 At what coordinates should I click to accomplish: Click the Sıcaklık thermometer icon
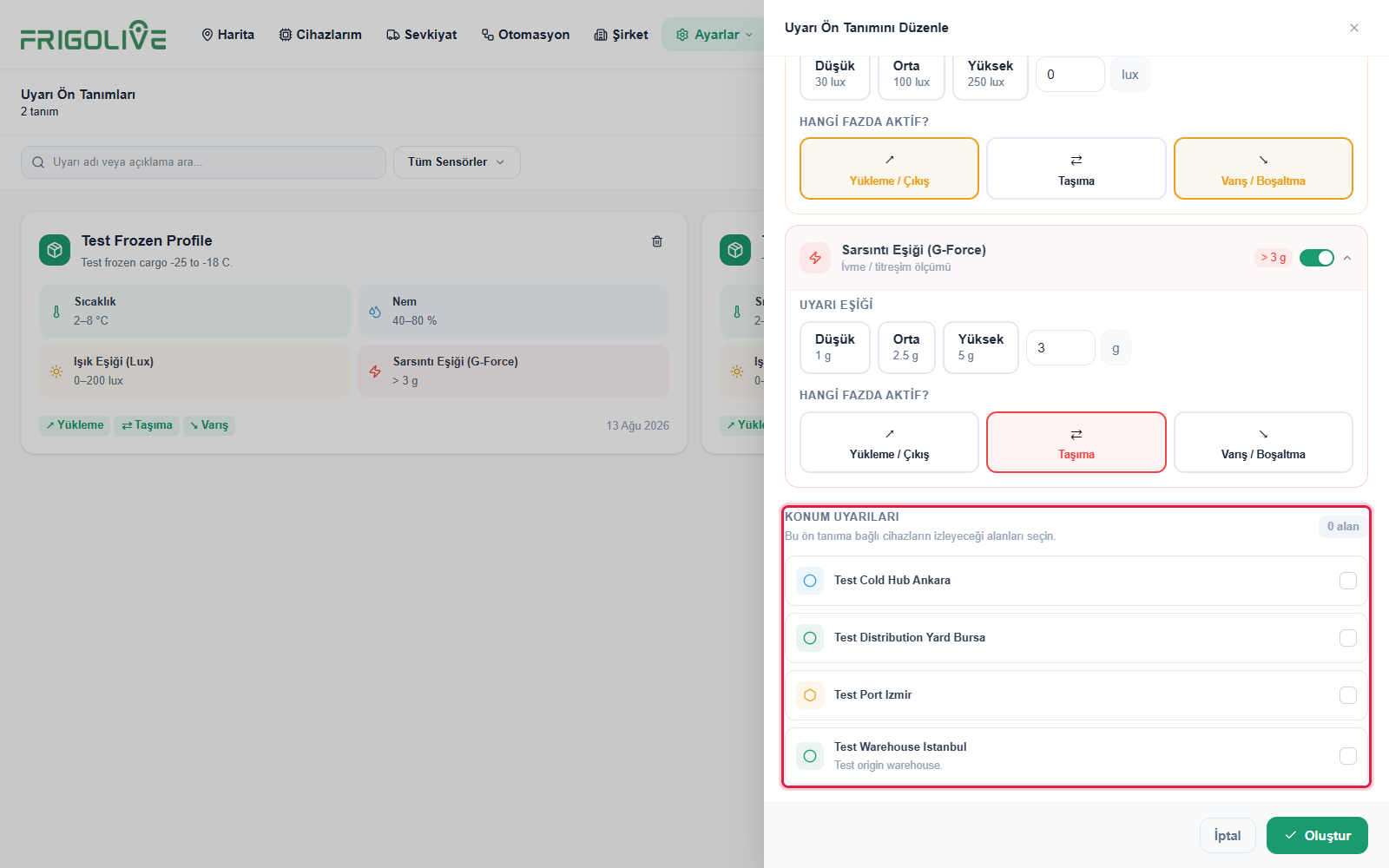56,312
